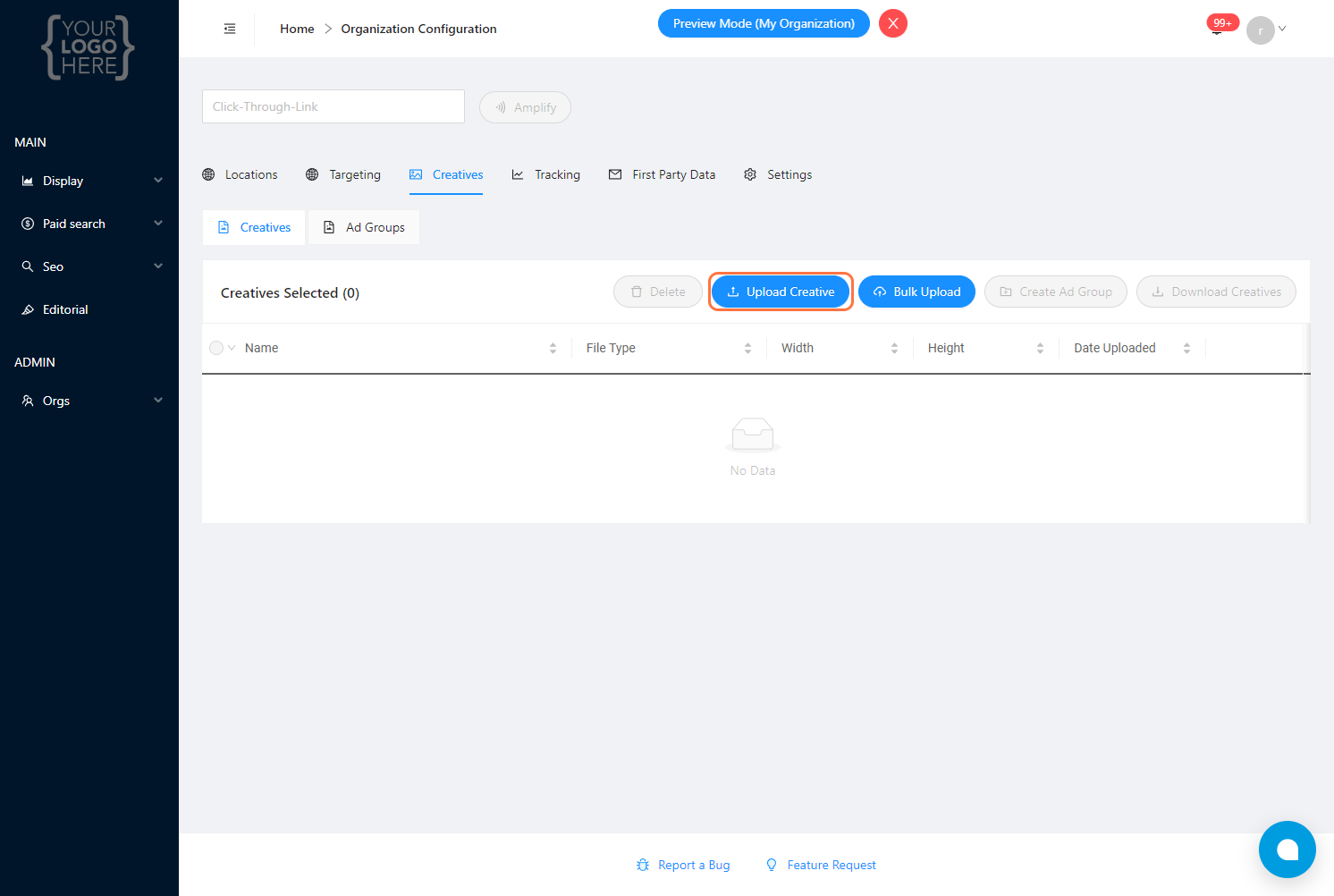This screenshot has height=896, width=1334.
Task: Sort the Height column
Action: (x=1040, y=348)
